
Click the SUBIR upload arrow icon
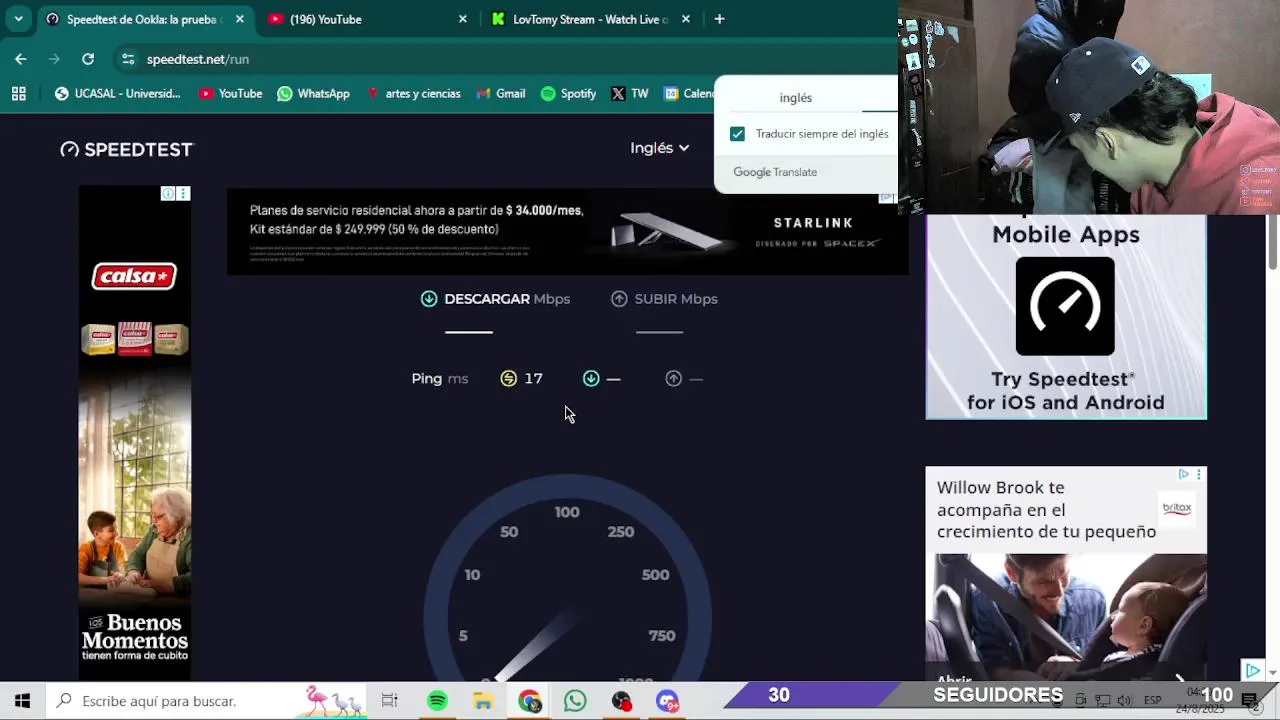tap(619, 299)
